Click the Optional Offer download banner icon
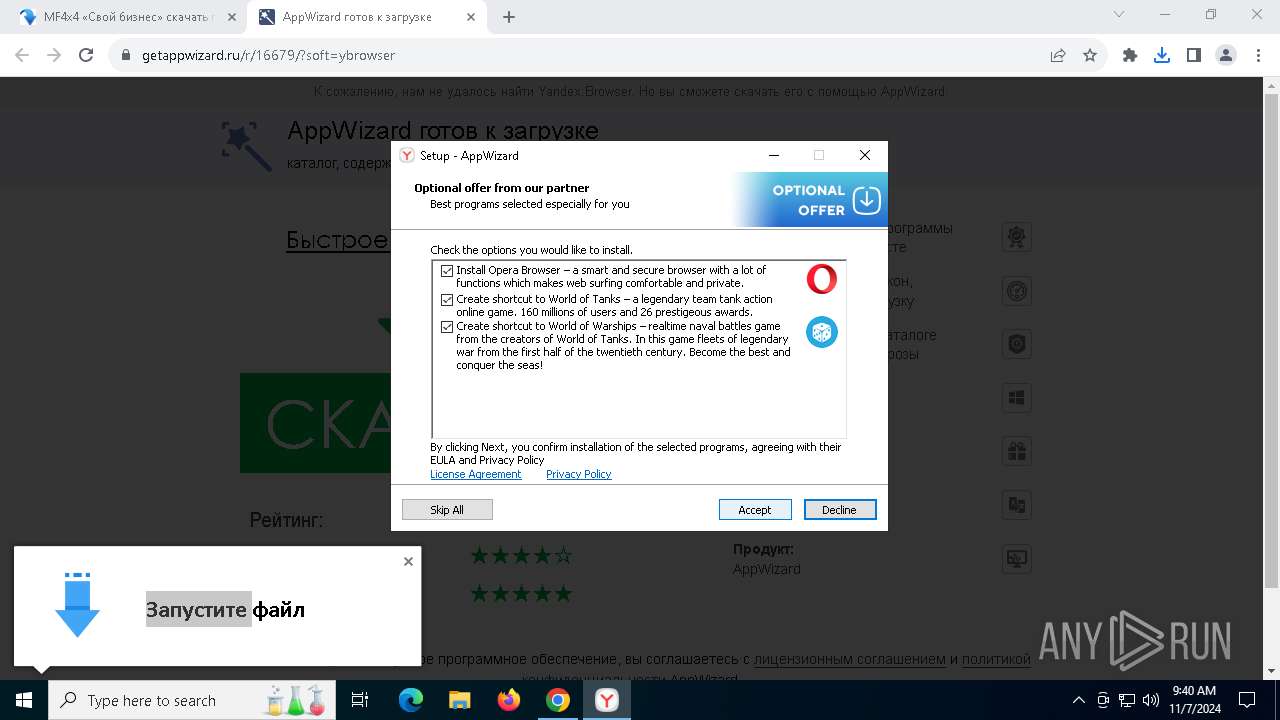Image resolution: width=1280 pixels, height=720 pixels. click(x=866, y=200)
